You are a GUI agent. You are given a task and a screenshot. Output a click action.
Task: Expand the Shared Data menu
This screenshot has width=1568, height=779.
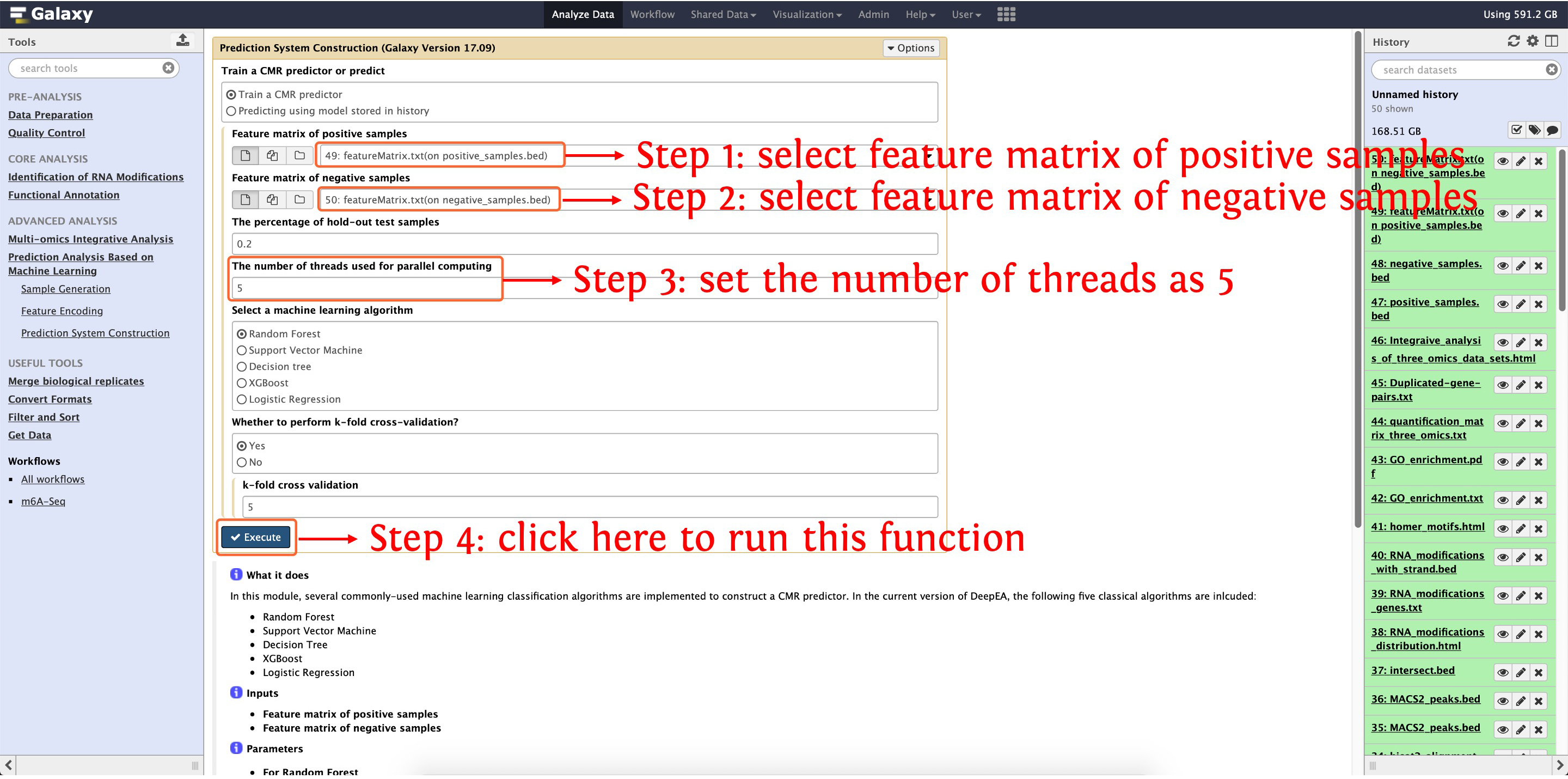click(722, 14)
